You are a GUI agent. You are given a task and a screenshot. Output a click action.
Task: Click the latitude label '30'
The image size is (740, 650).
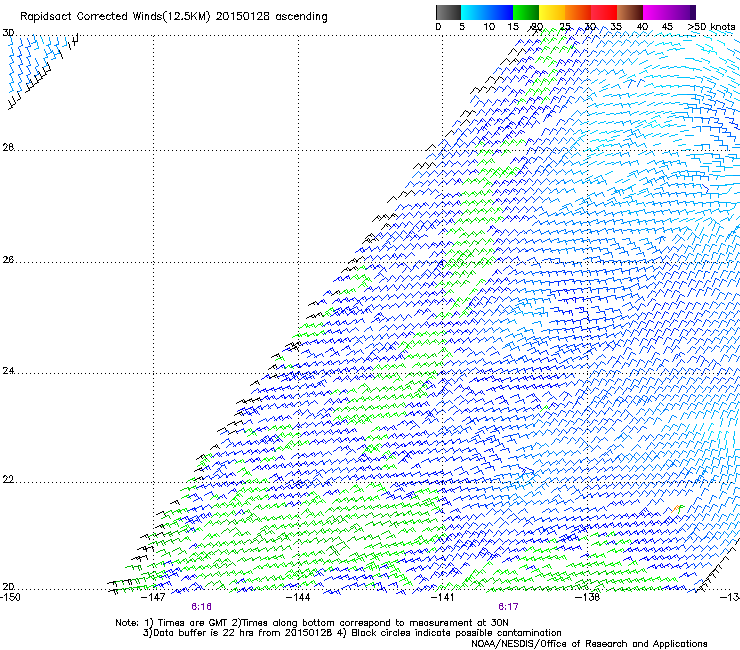8,33
